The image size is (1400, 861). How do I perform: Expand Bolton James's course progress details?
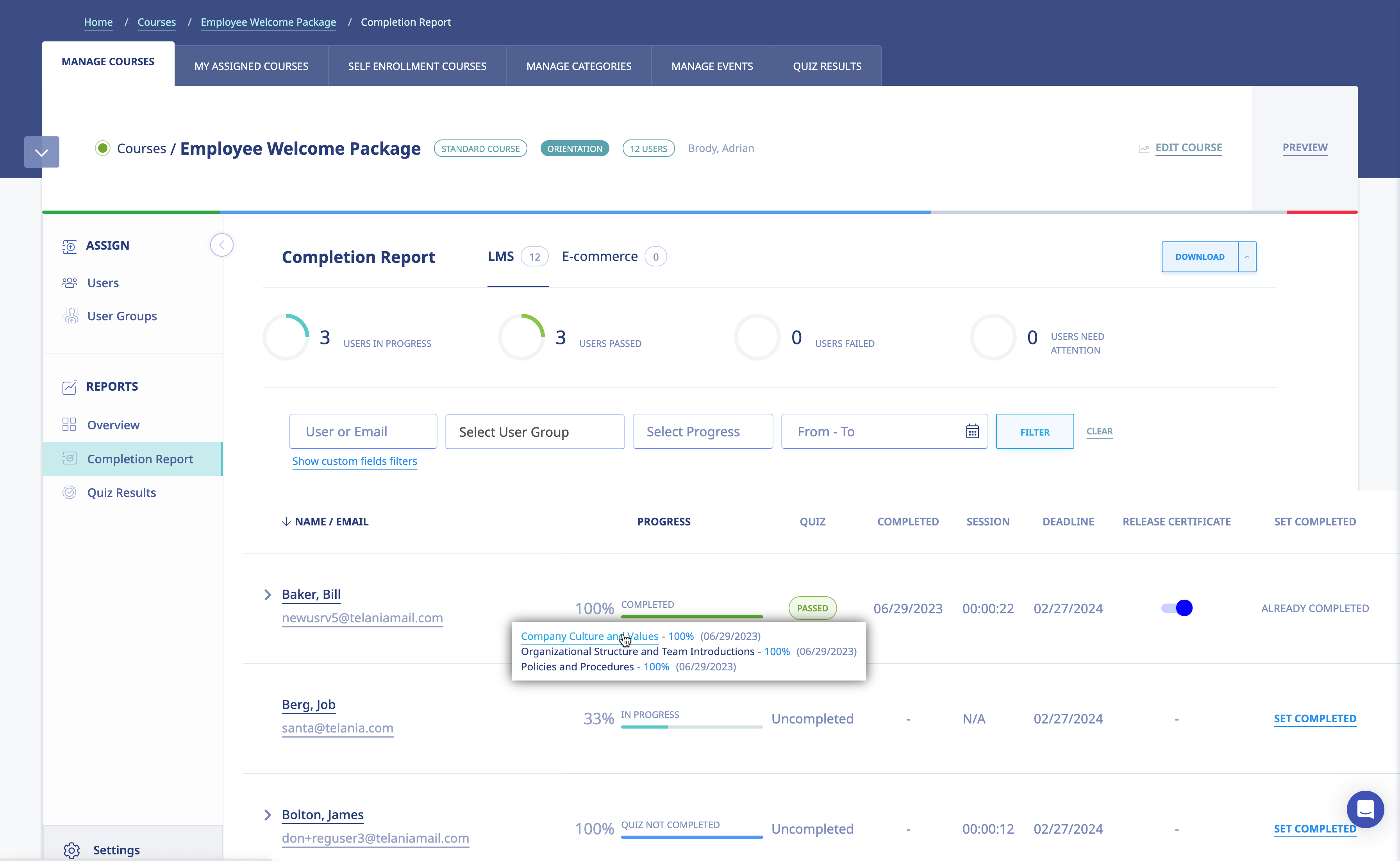point(267,814)
